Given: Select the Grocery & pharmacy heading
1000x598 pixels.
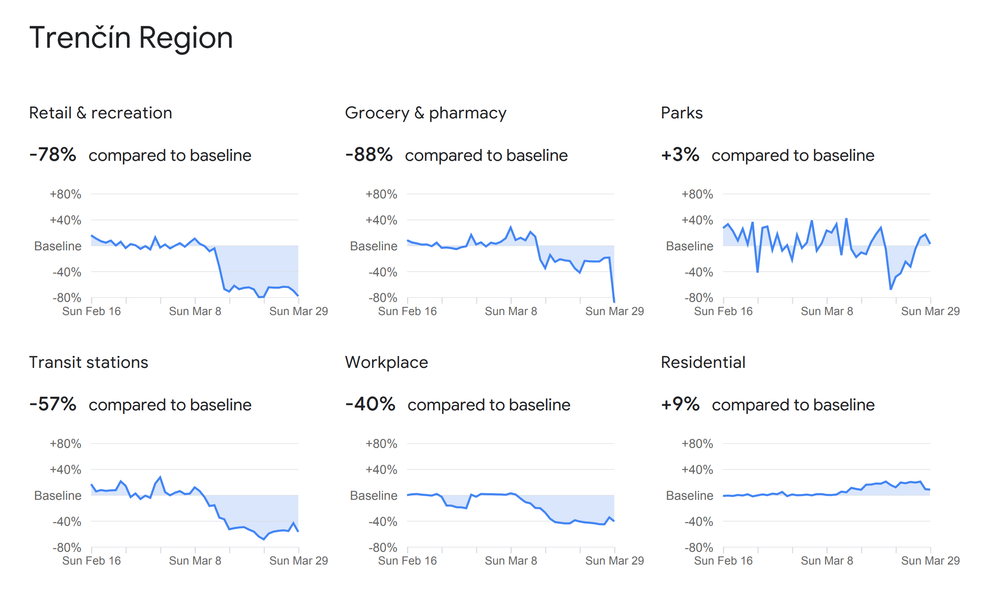Looking at the screenshot, I should tap(426, 113).
